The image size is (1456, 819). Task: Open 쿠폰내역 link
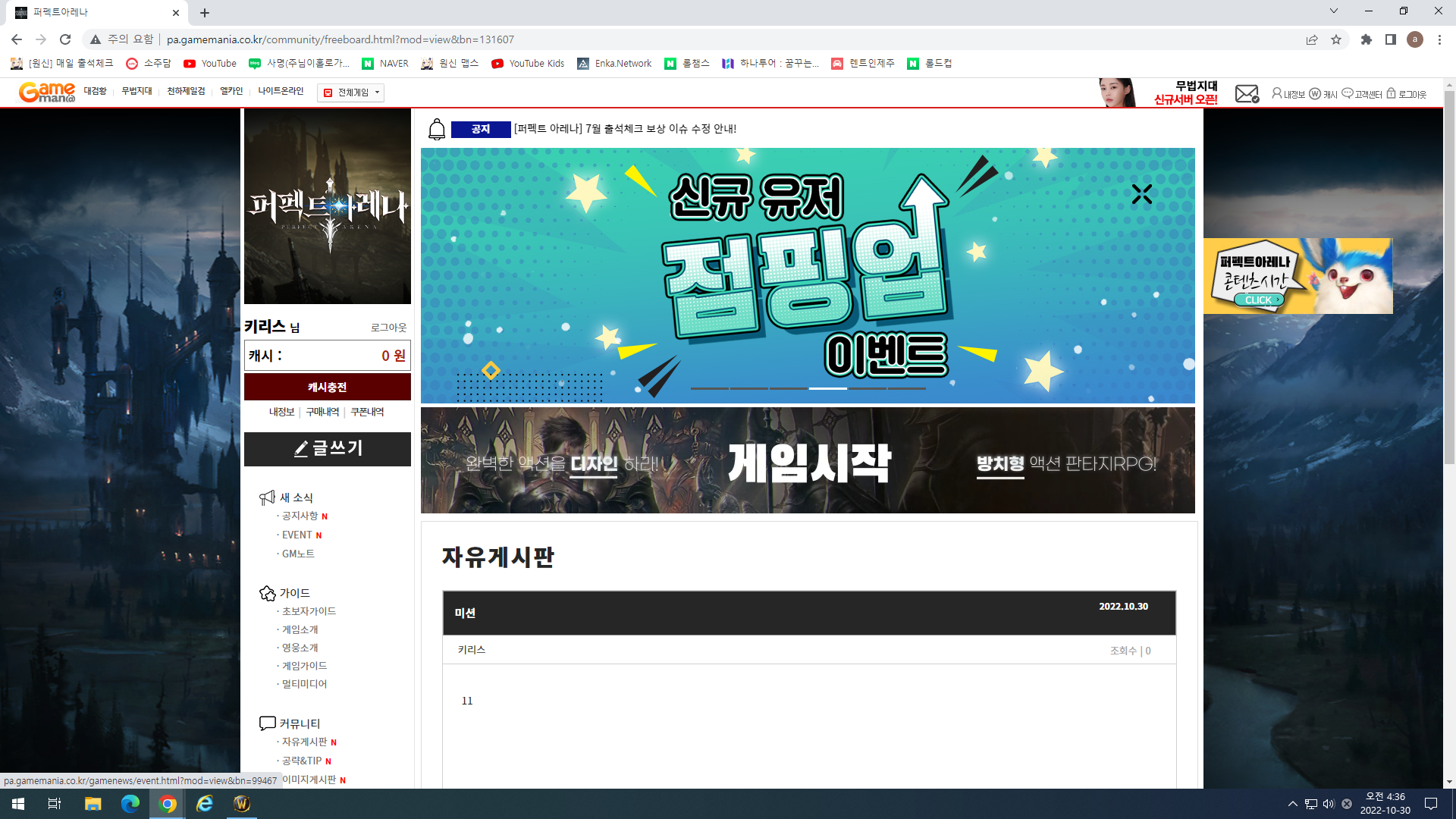[367, 412]
